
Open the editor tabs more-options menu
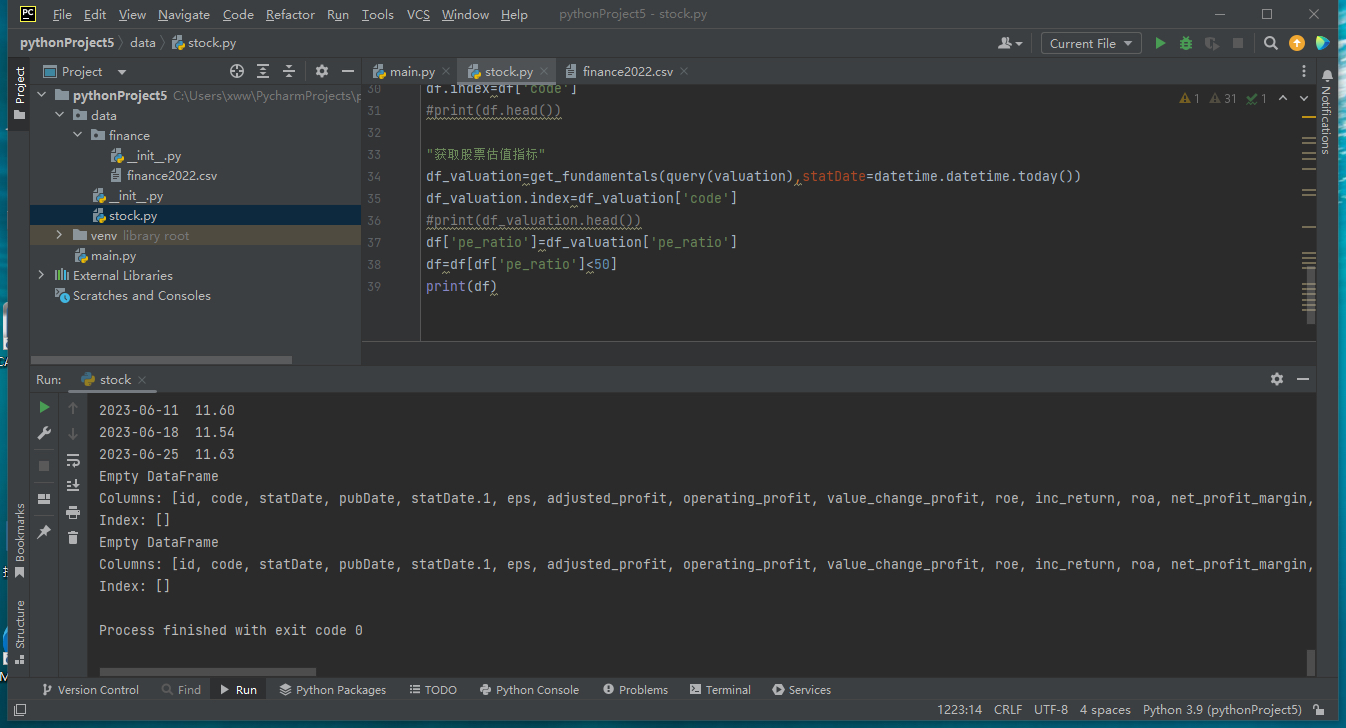[x=1304, y=71]
